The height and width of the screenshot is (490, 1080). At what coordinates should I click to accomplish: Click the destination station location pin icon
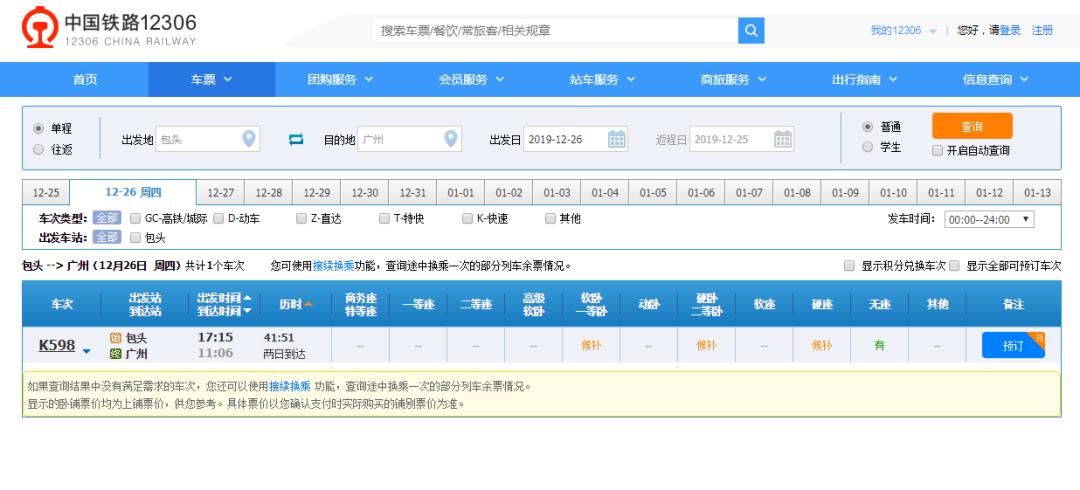[x=450, y=139]
